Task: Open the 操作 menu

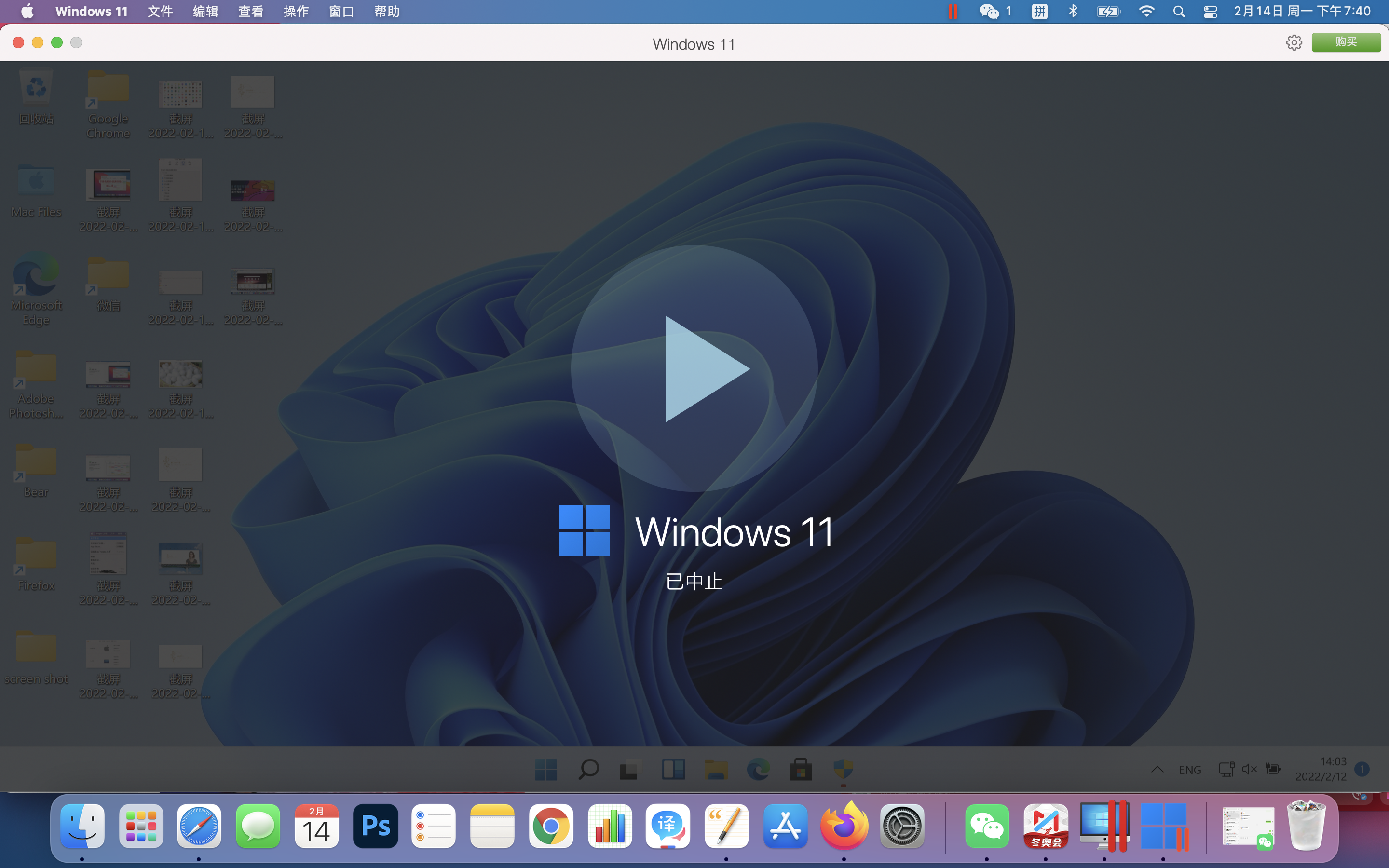Action: [296, 12]
